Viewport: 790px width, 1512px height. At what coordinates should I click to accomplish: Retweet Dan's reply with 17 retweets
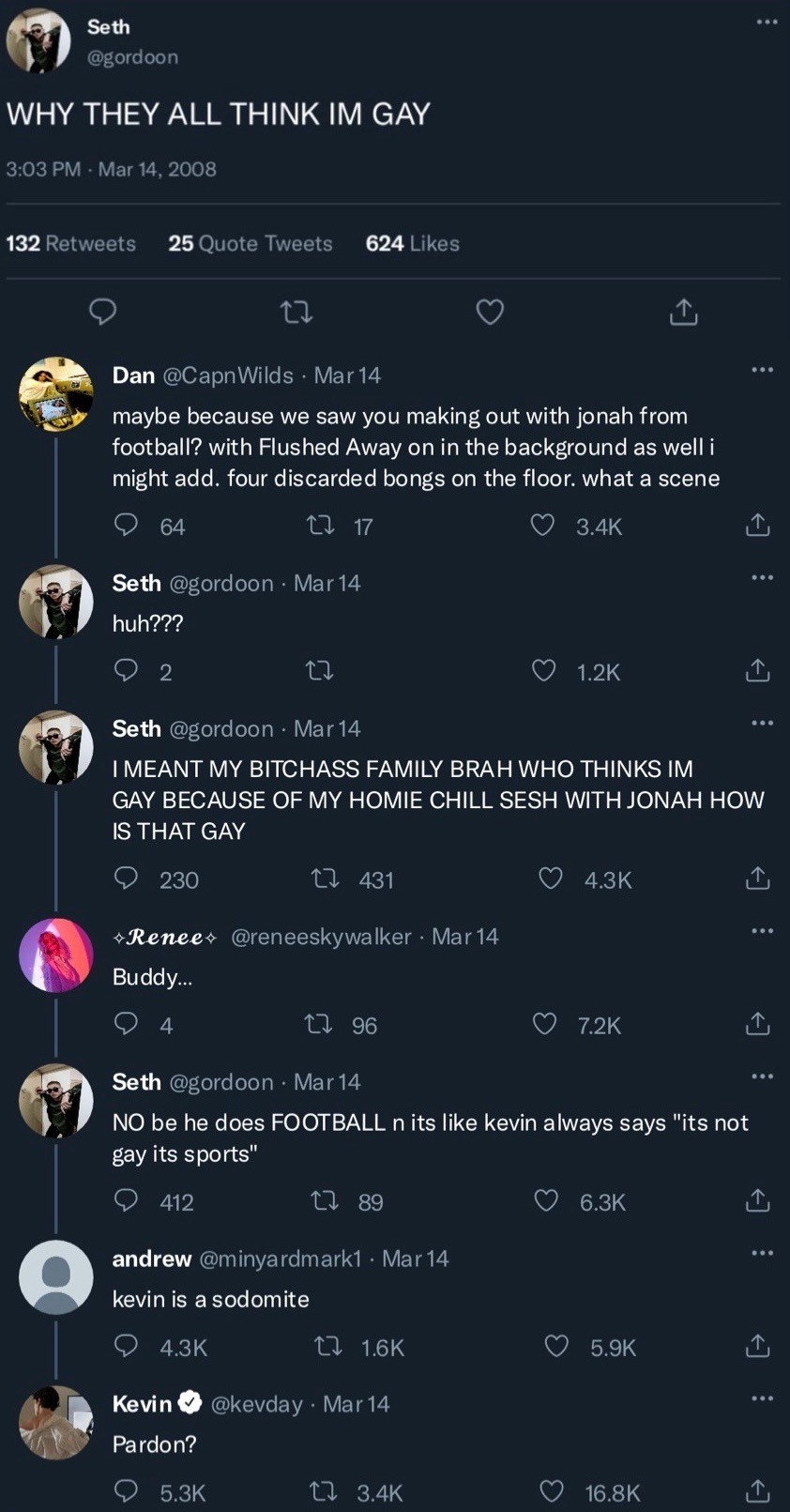pyautogui.click(x=321, y=525)
